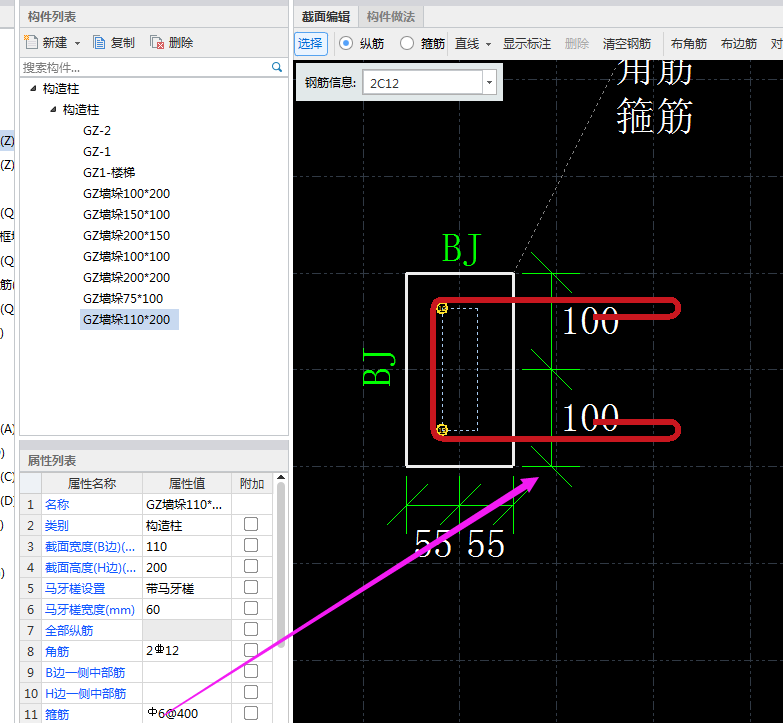This screenshot has width=783, height=723.
Task: Click 清空钢筋 in the toolbar
Action: tap(627, 43)
